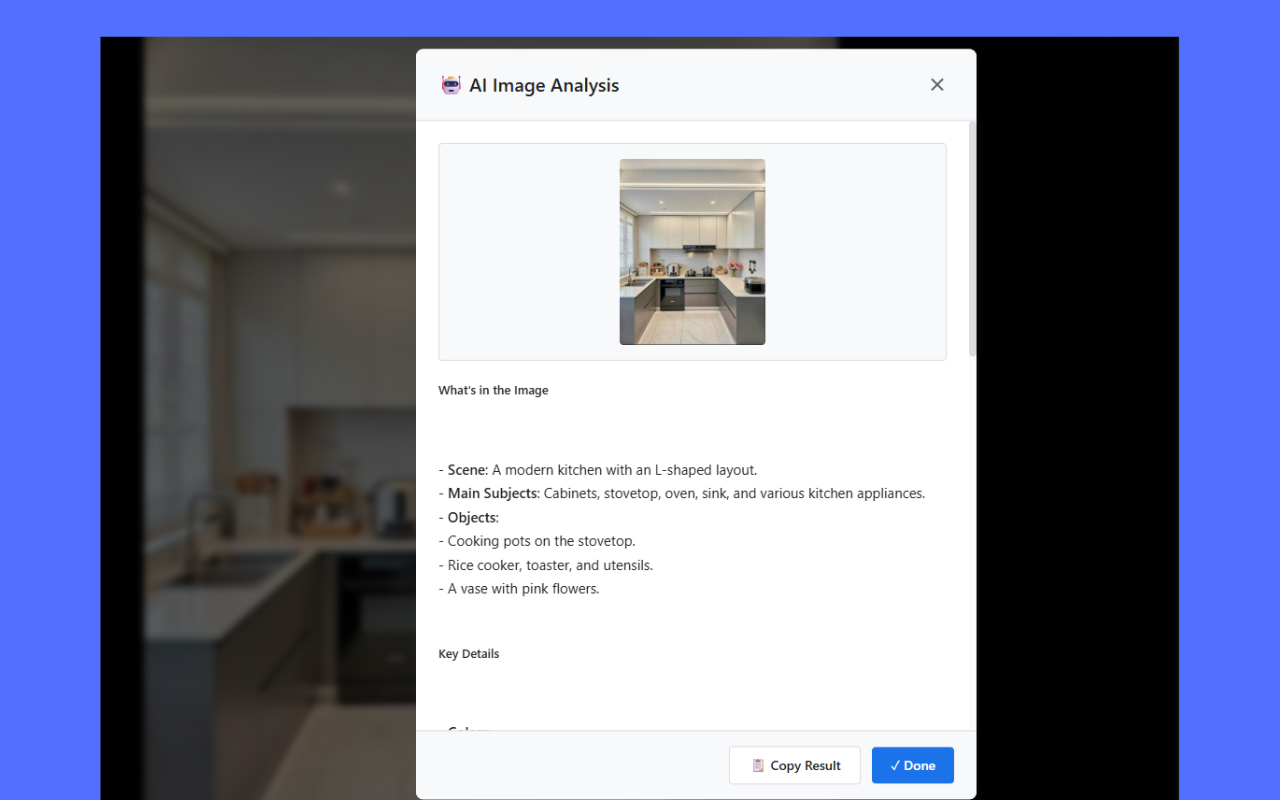Click "A vase with pink flowers." line

pyautogui.click(x=523, y=589)
